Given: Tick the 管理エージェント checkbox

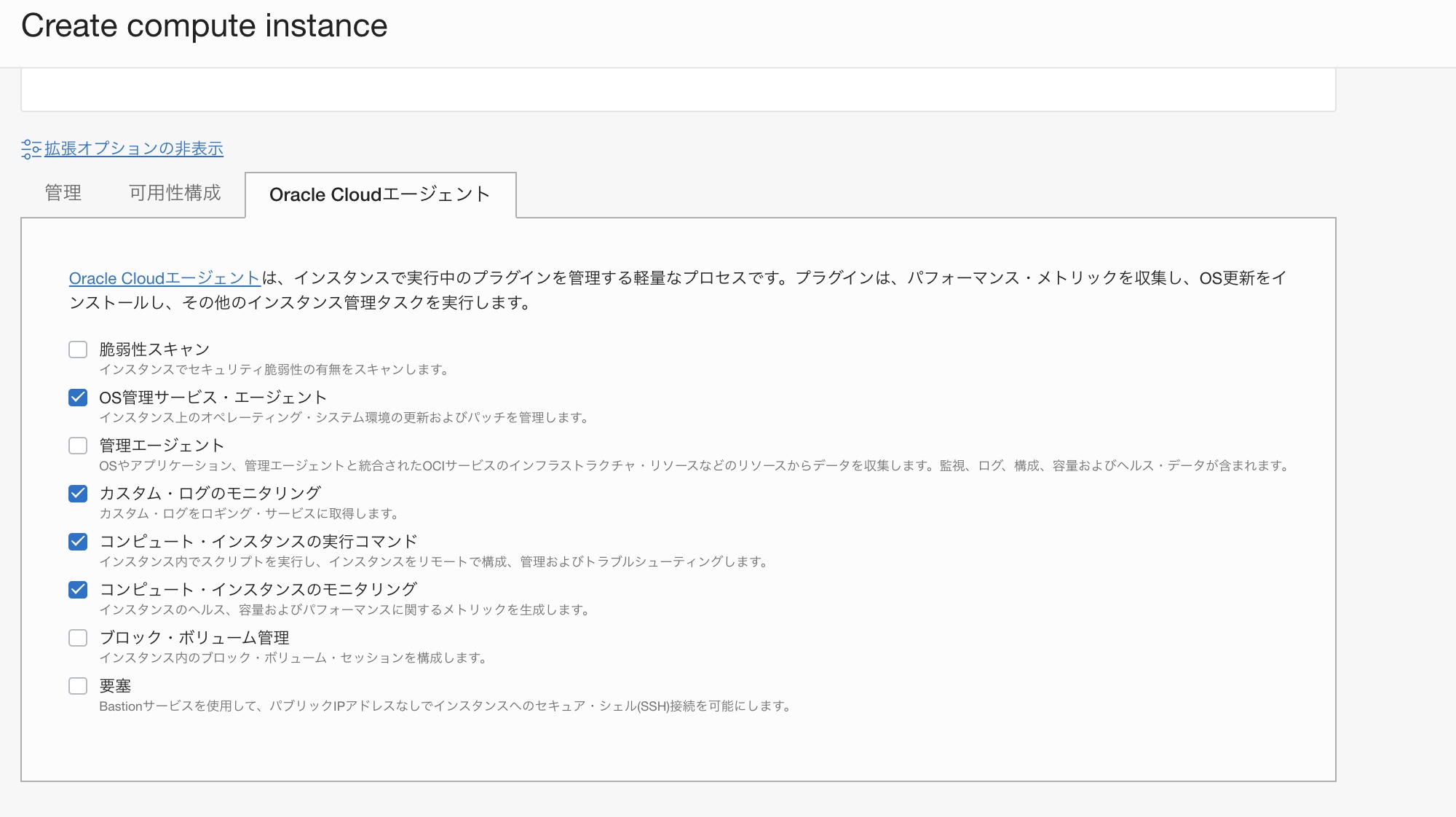Looking at the screenshot, I should tap(78, 446).
